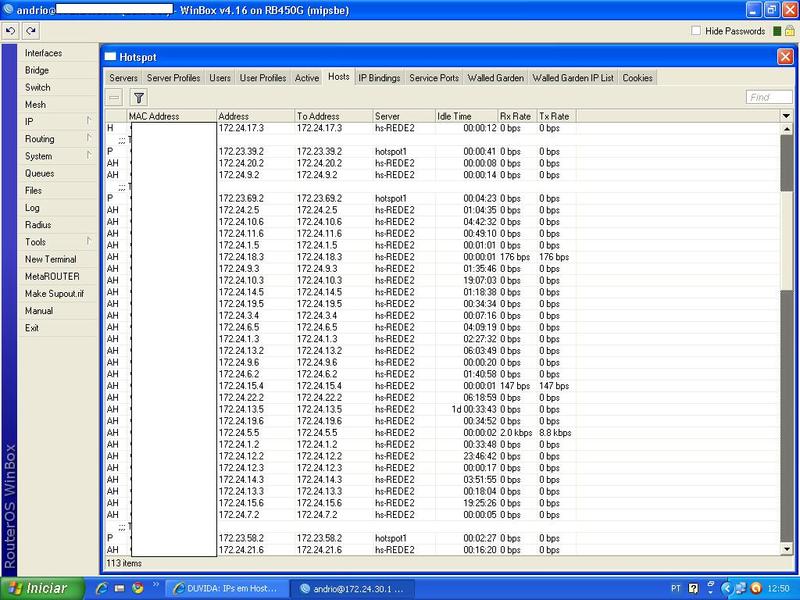The height and width of the screenshot is (600, 800).
Task: Click the Redo arrow icon in WinBox toolbar
Action: 31,31
